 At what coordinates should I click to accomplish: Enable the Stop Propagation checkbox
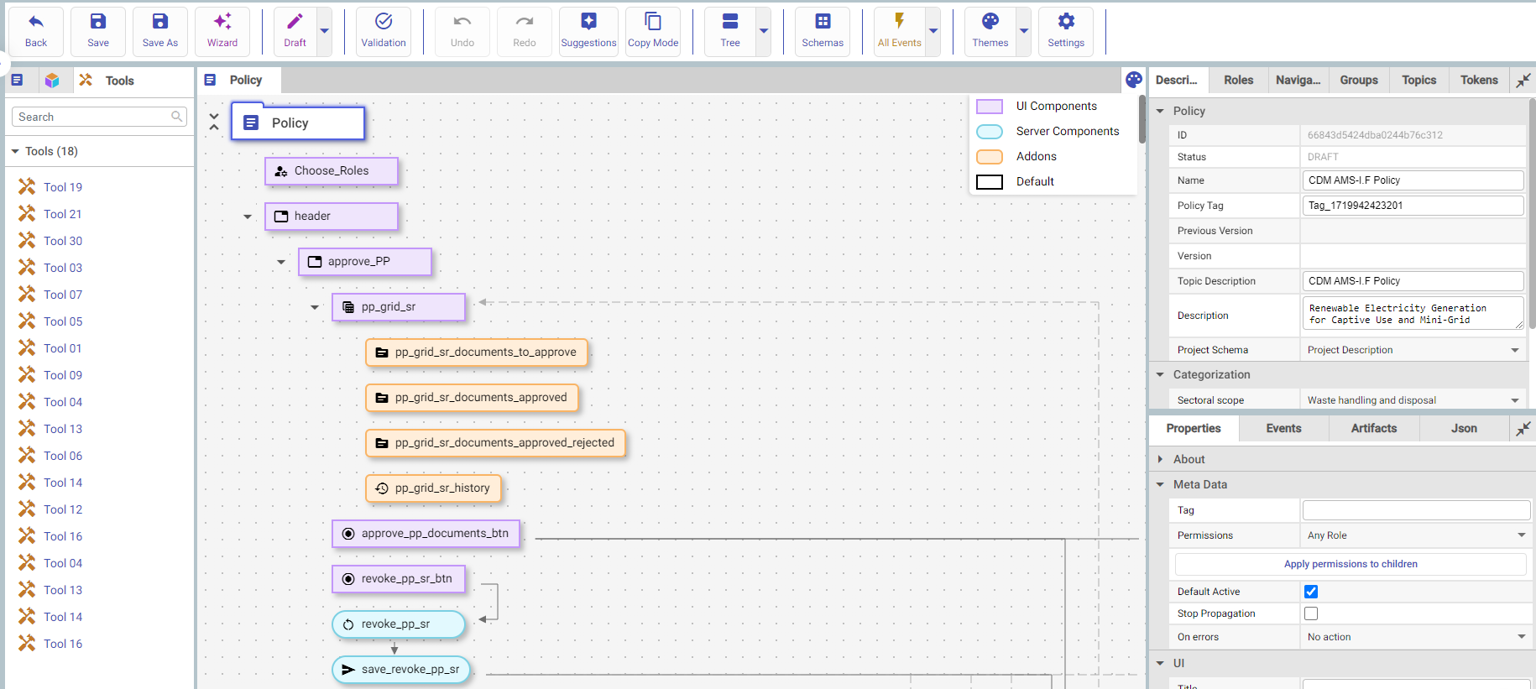point(1311,614)
